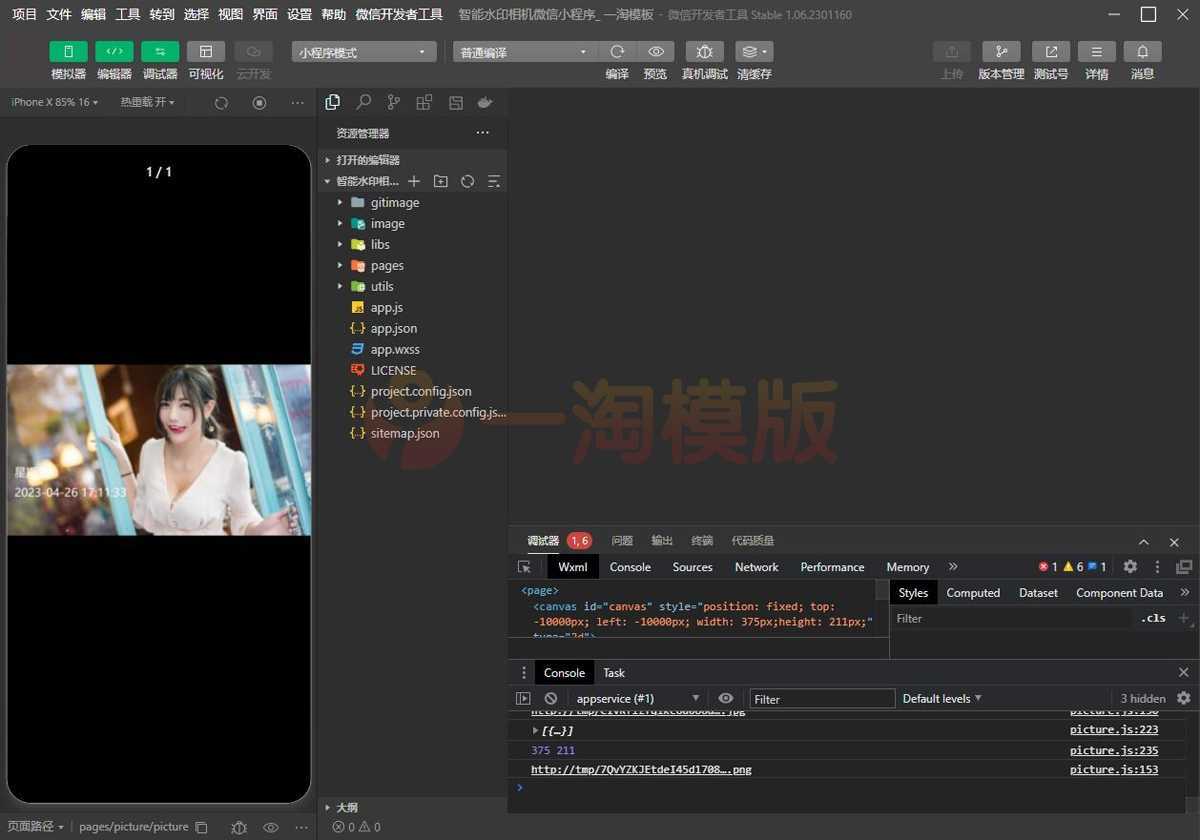Click the new file plus icon
This screenshot has width=1200, height=840.
(x=414, y=181)
